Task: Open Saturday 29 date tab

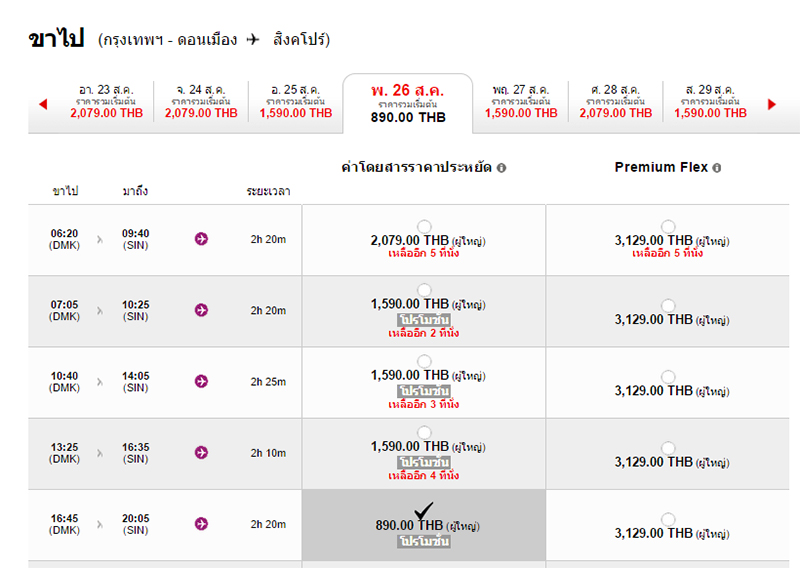Action: [710, 101]
